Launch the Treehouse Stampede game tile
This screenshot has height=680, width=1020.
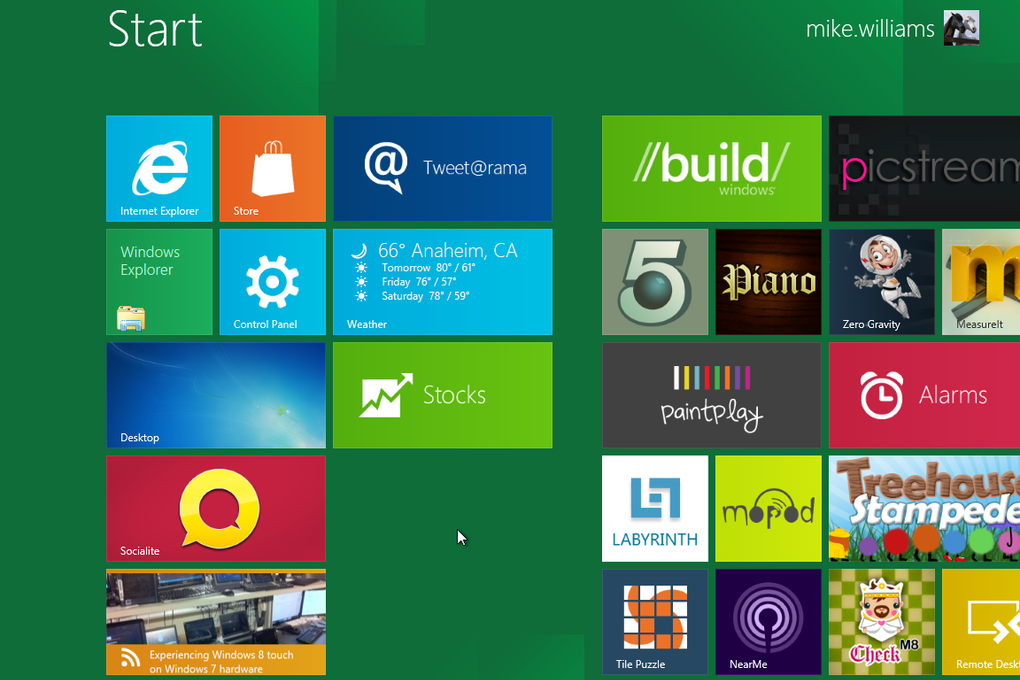[924, 508]
